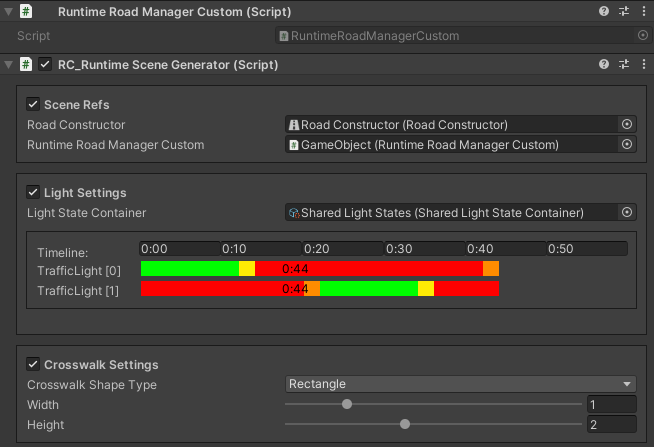Collapse the RC_Runtime Scene Generator component foldout
The image size is (654, 447).
8,65
